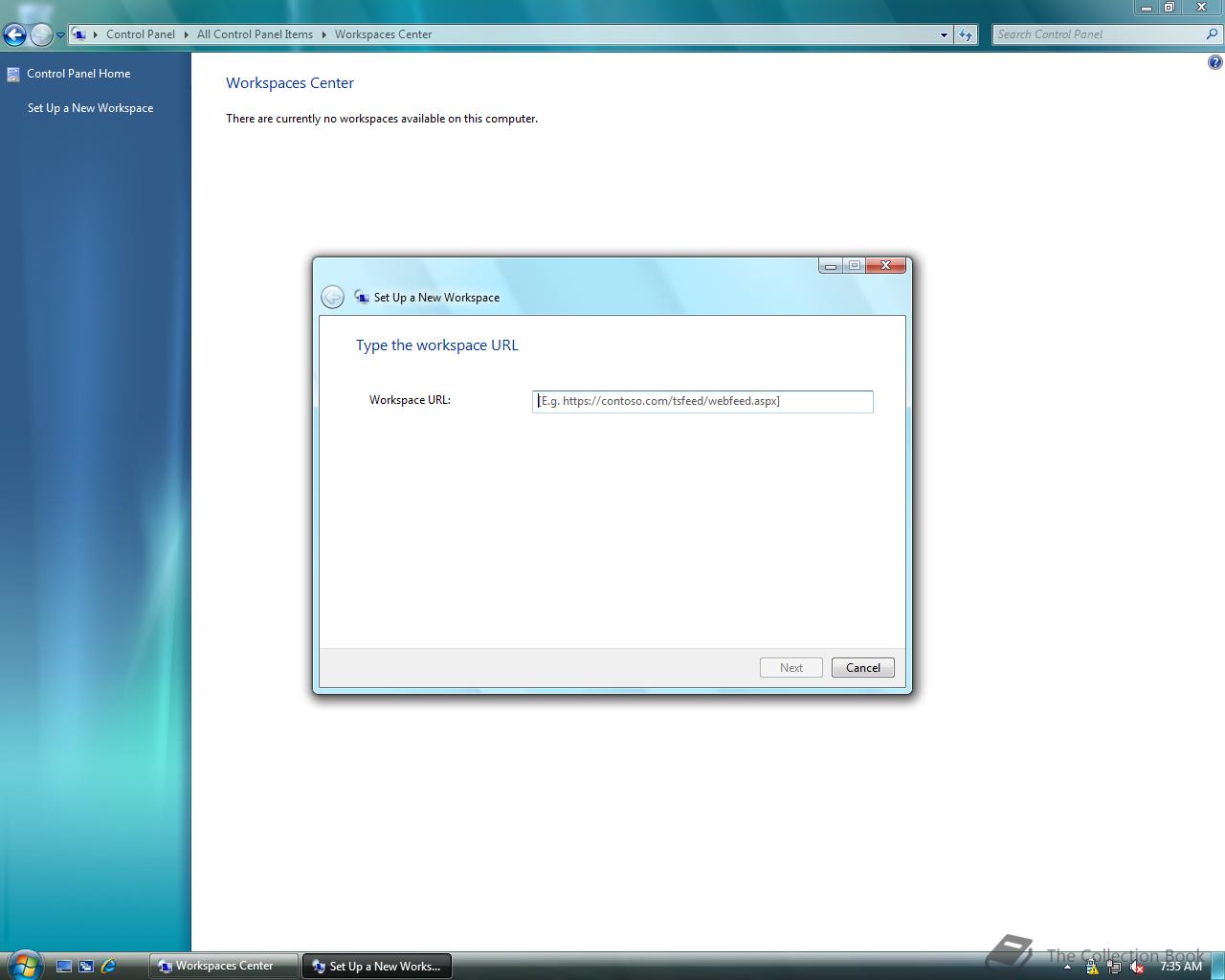Go to Control Panel Home
1225x980 pixels.
(x=78, y=74)
